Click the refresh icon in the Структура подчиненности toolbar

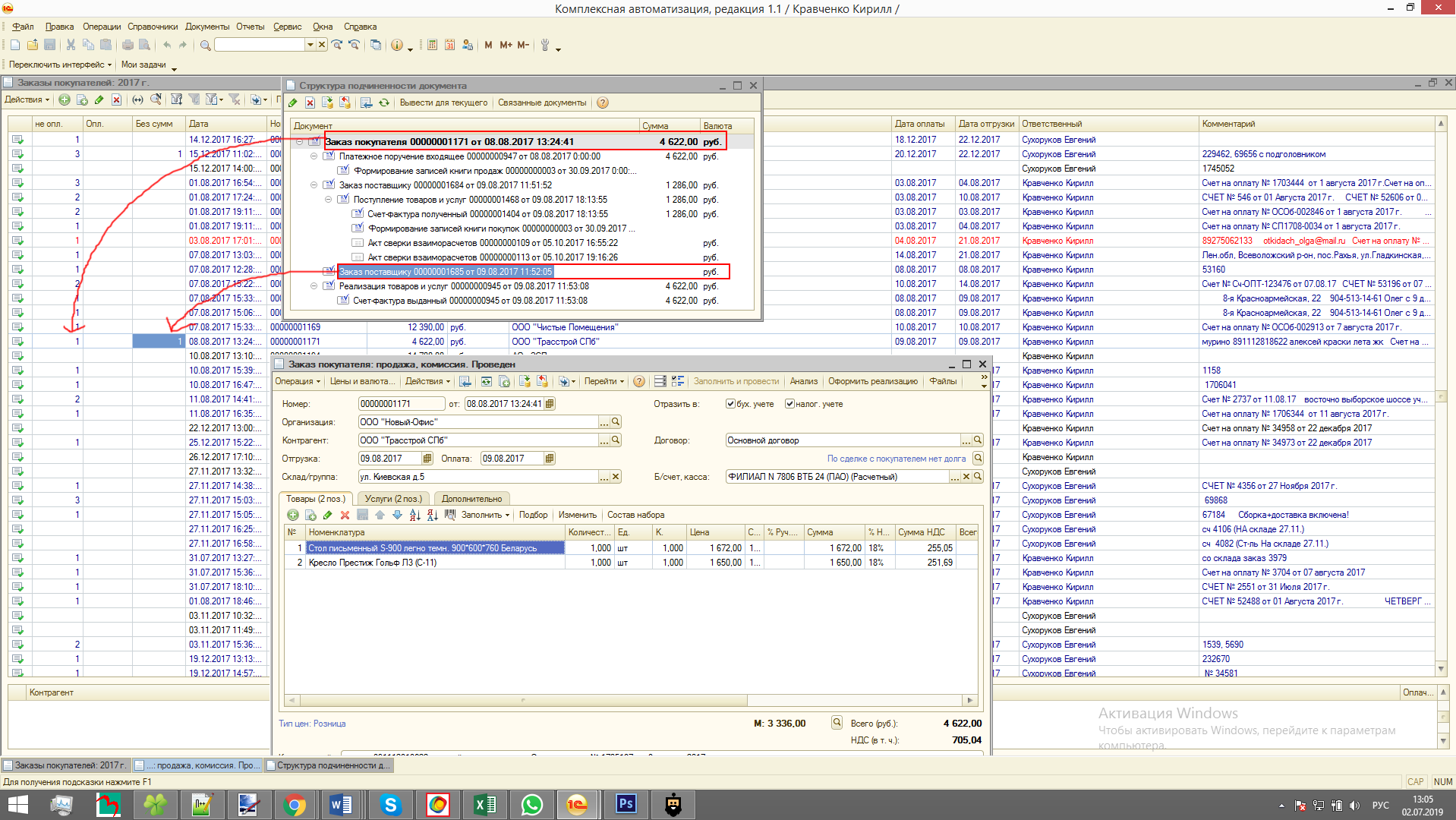tap(384, 103)
